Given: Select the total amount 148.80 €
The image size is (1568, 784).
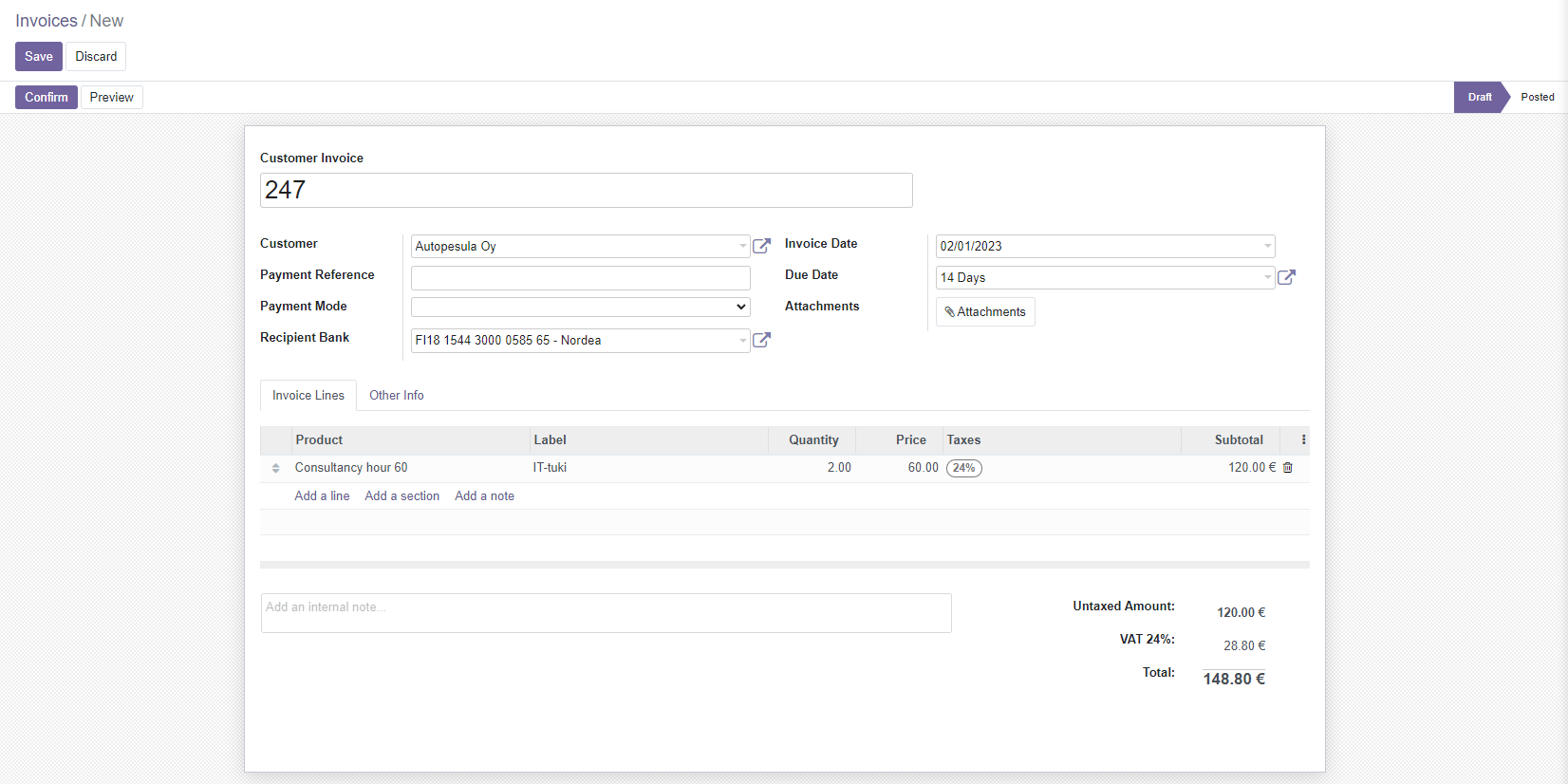Looking at the screenshot, I should (1234, 679).
